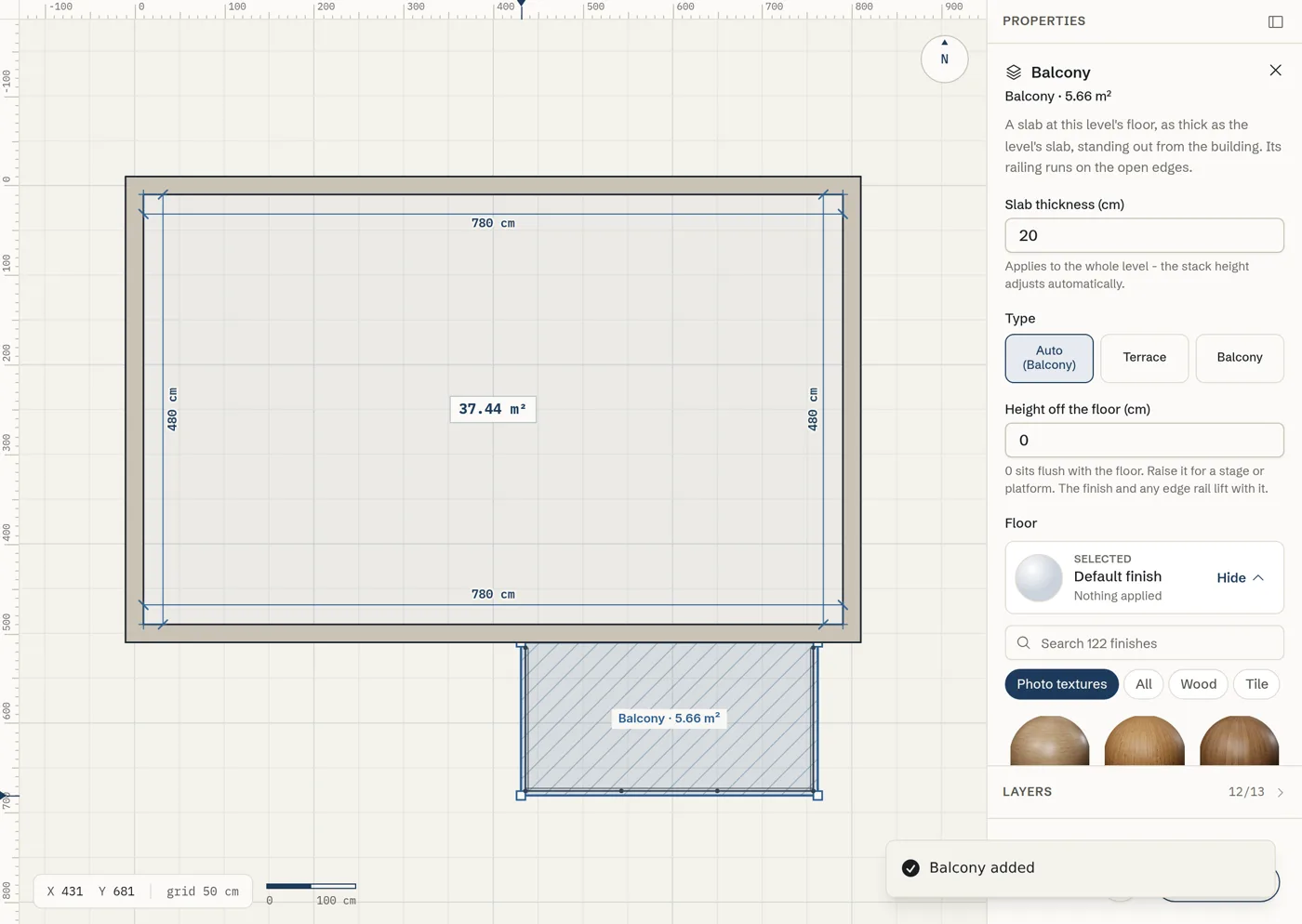Choose the Balcony type button
The height and width of the screenshot is (924, 1302).
pos(1240,358)
